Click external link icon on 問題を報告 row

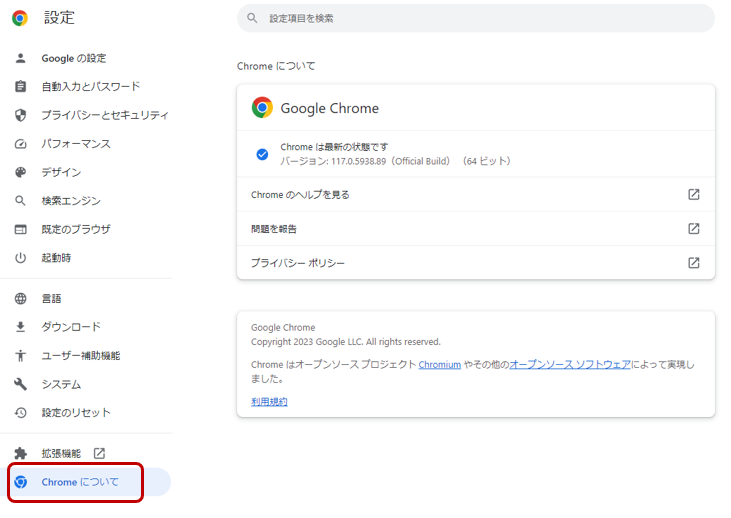point(693,229)
